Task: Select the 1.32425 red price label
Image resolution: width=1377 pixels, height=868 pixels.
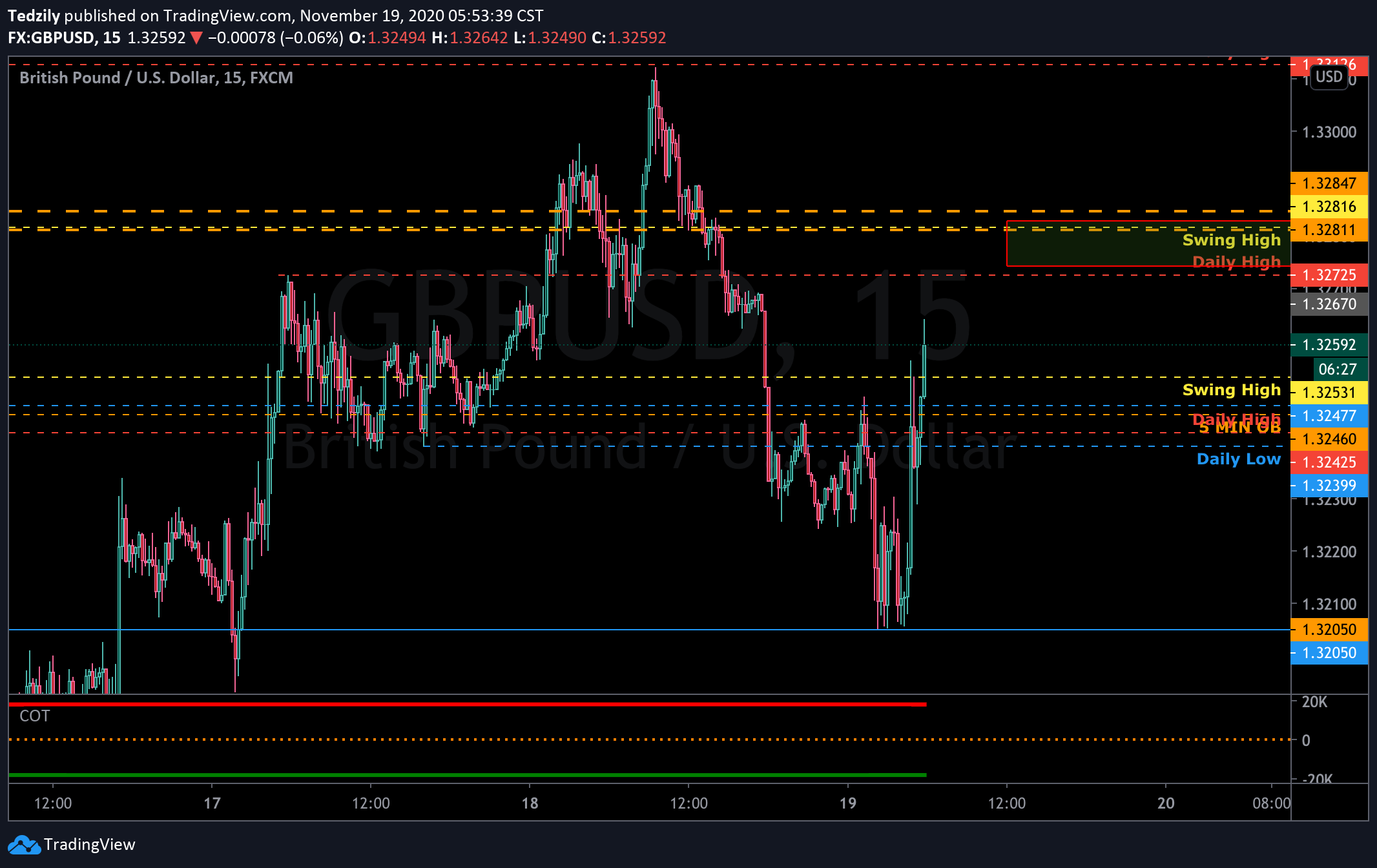Action: [1329, 462]
